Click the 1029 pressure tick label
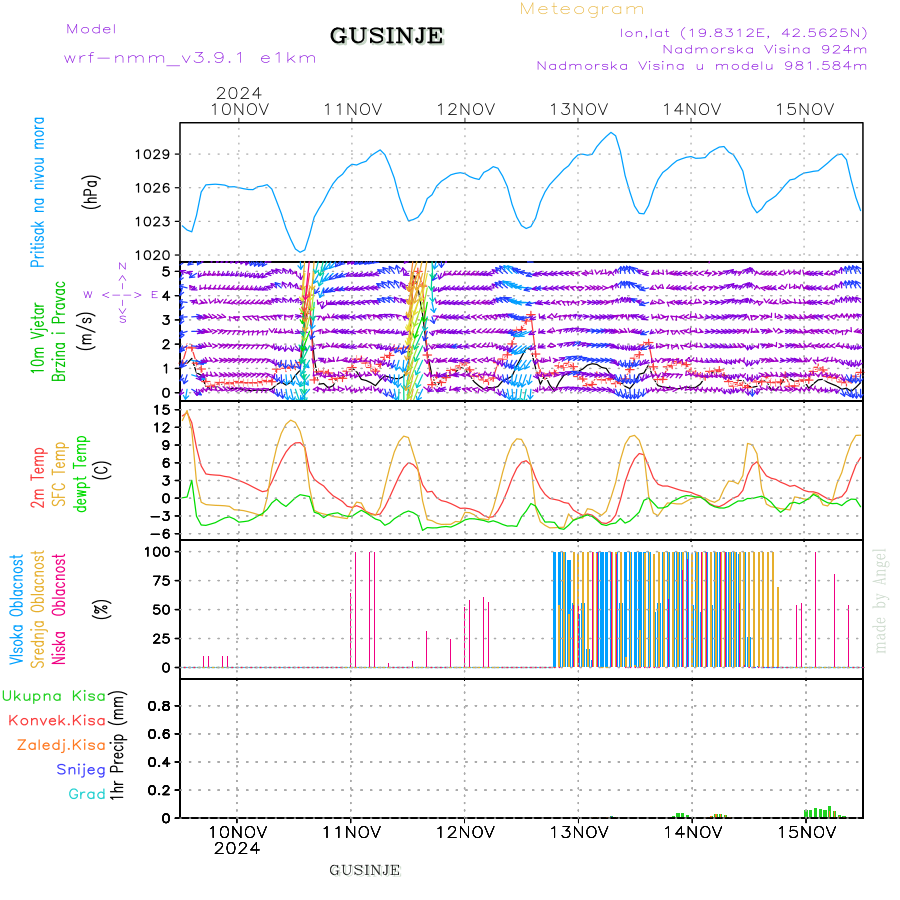The width and height of the screenshot is (900, 900). [152, 154]
